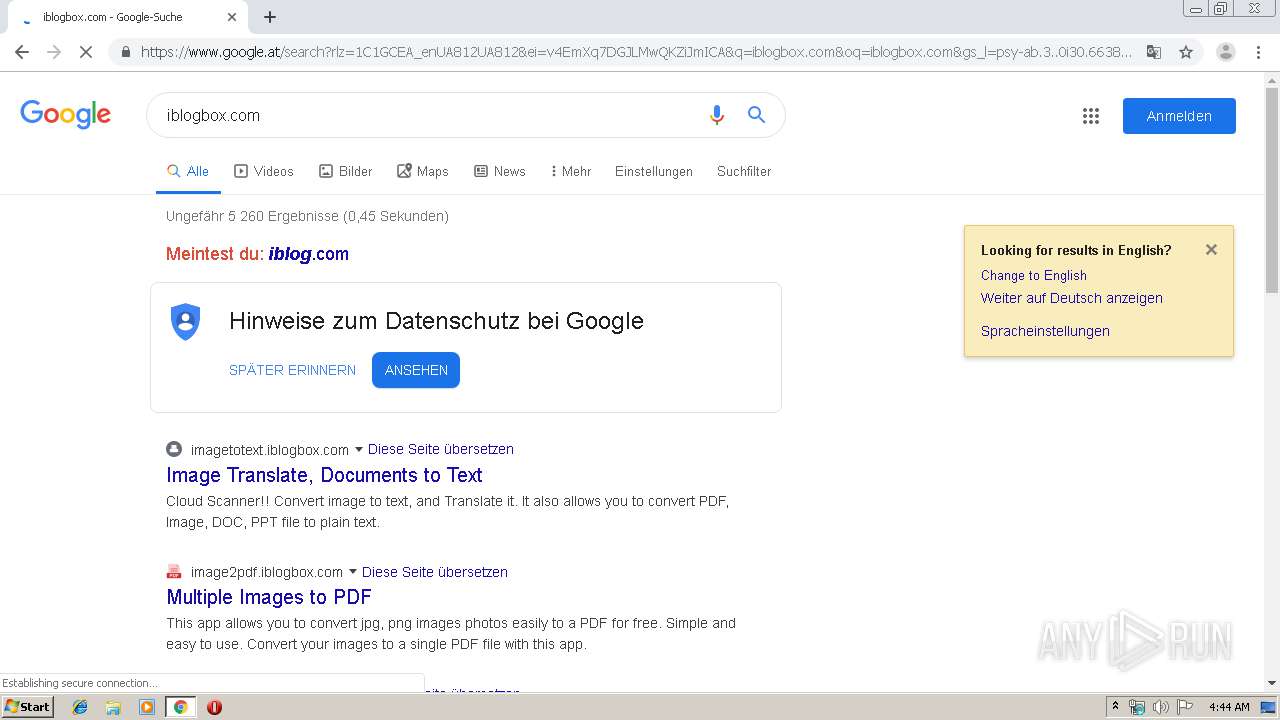Click the privacy shield icon

(186, 321)
